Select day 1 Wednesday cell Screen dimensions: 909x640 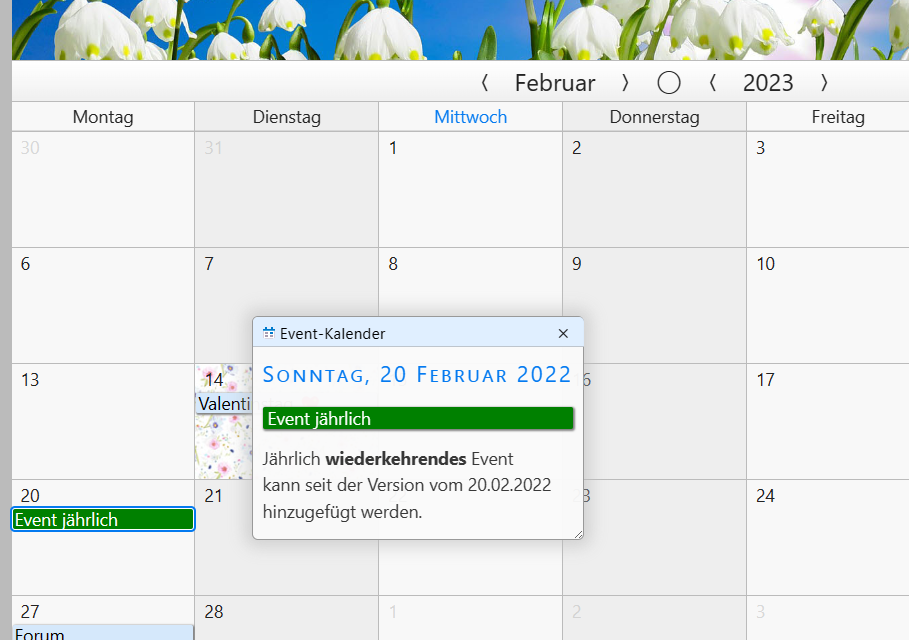click(470, 190)
